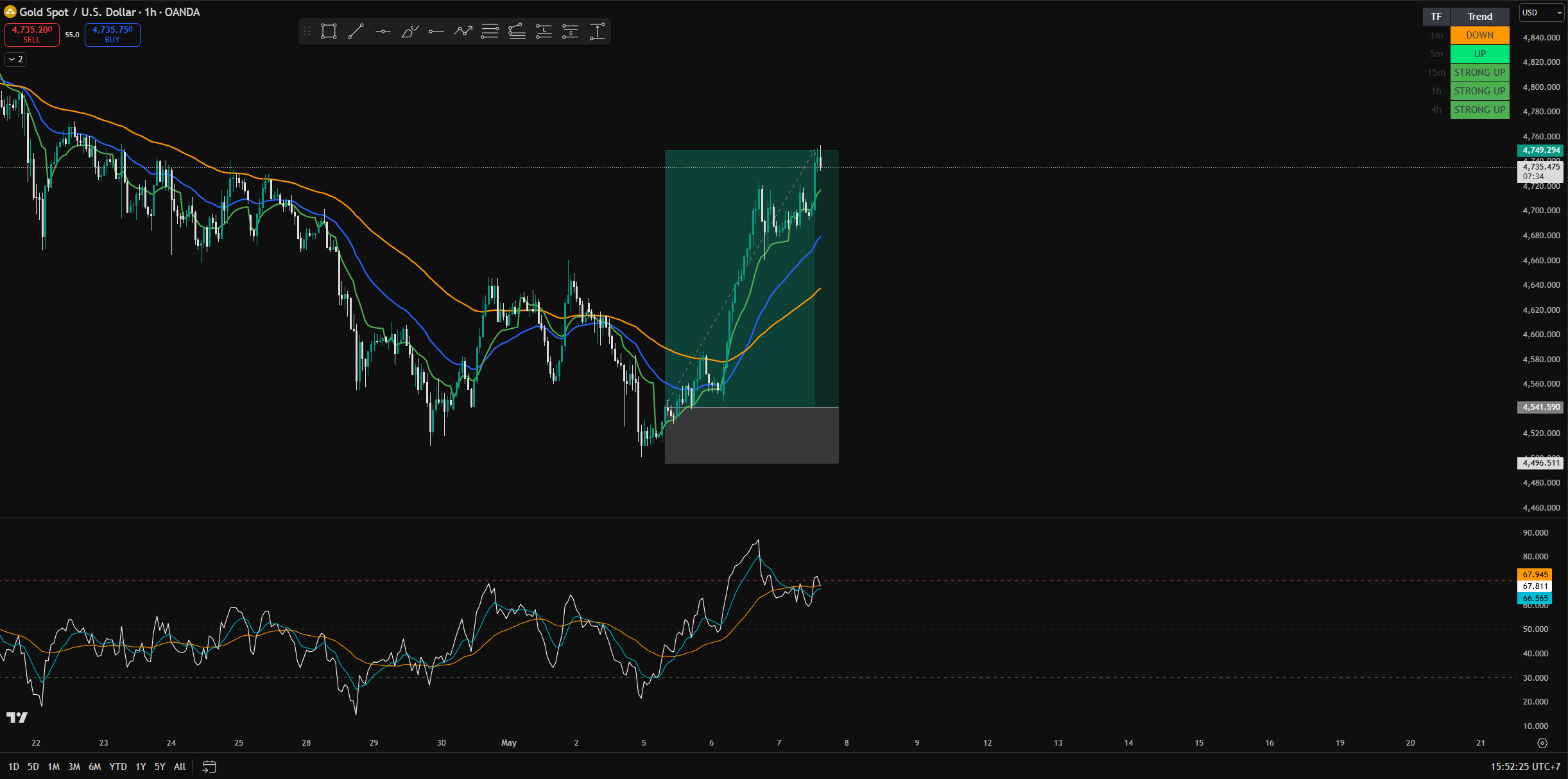Click the Trend column header
Viewport: 1568px width, 779px height.
click(x=1480, y=17)
